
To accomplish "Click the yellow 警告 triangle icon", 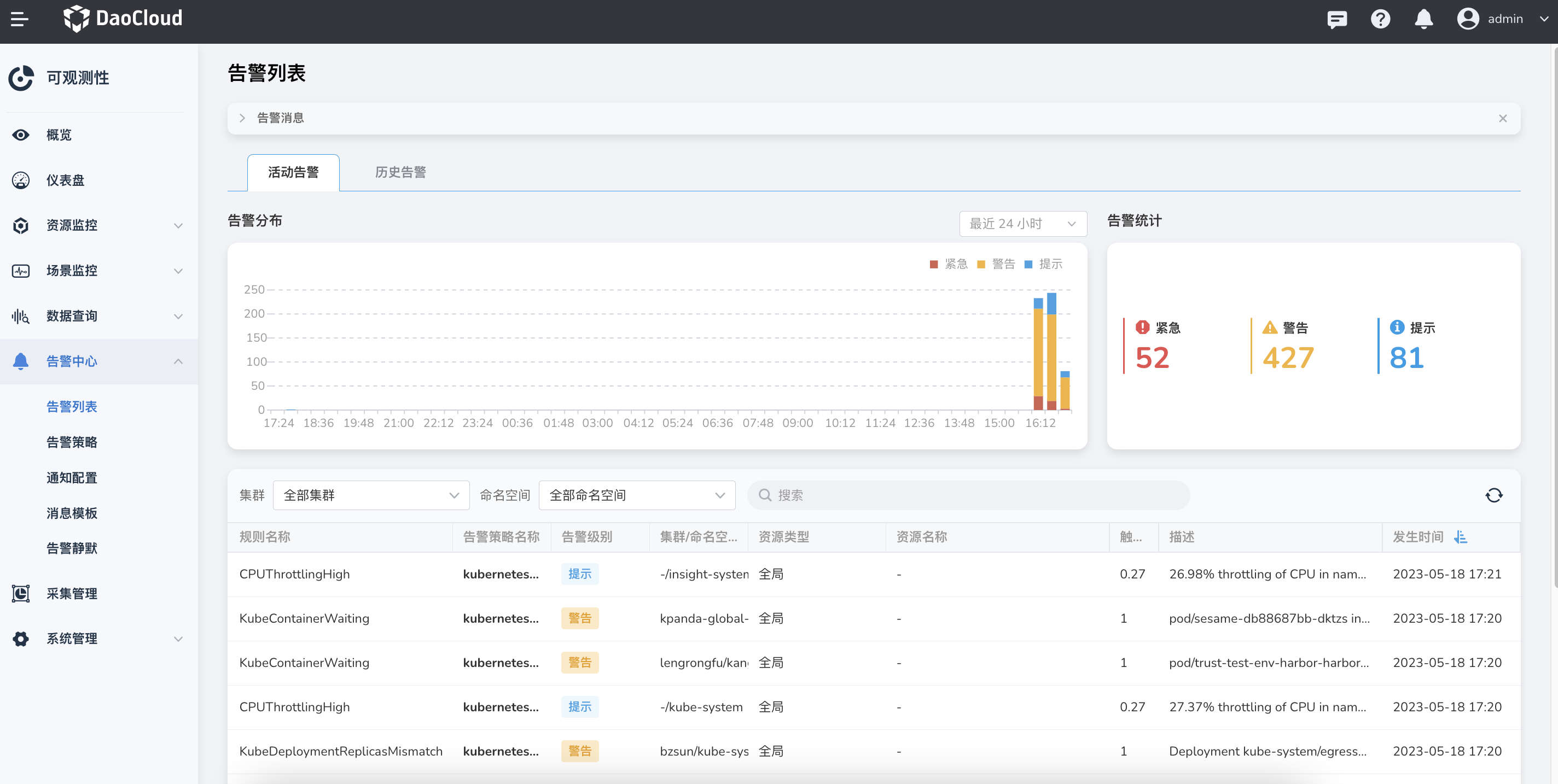I will [x=1270, y=327].
